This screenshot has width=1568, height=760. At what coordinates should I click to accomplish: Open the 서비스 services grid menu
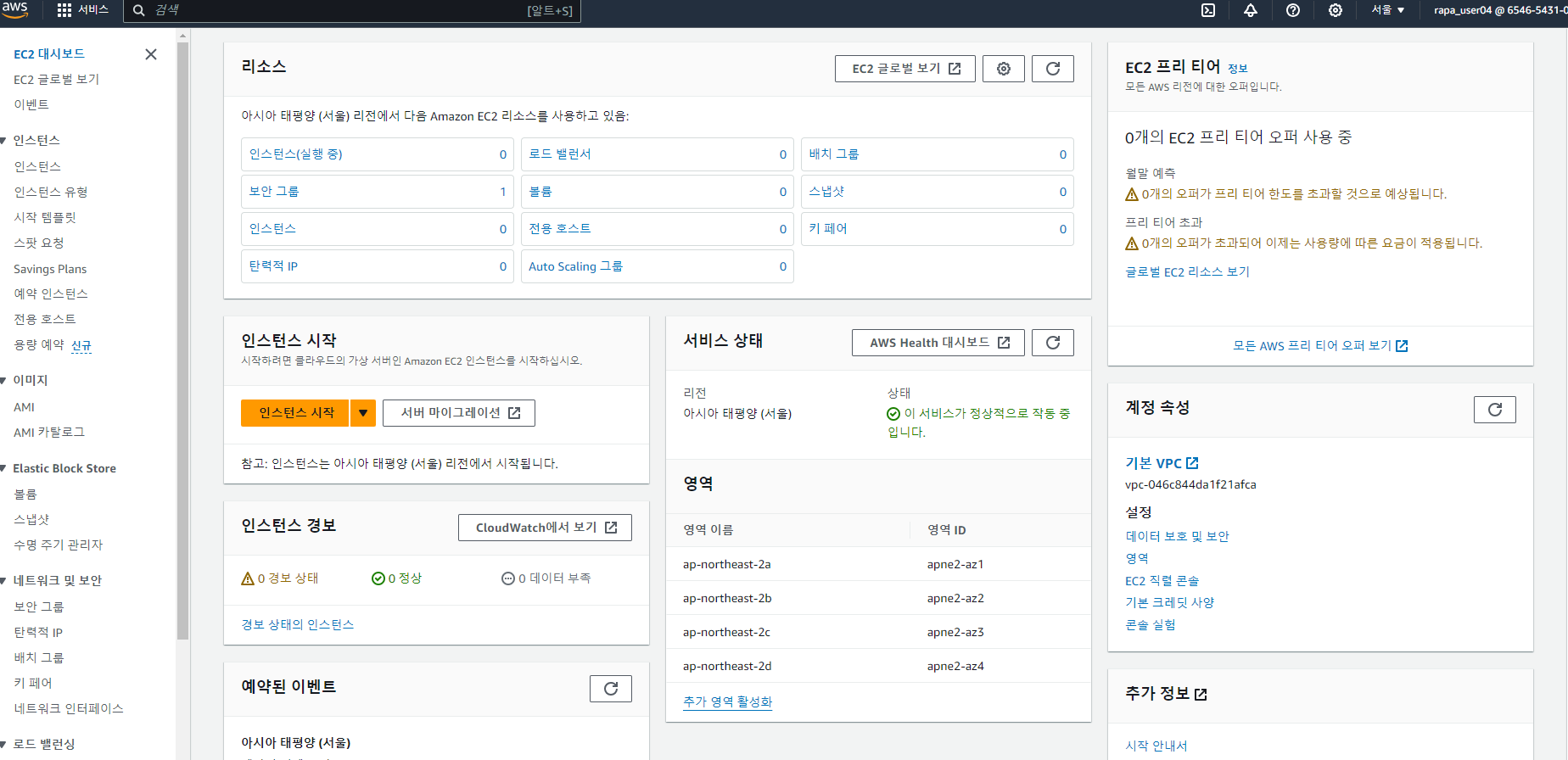(83, 10)
